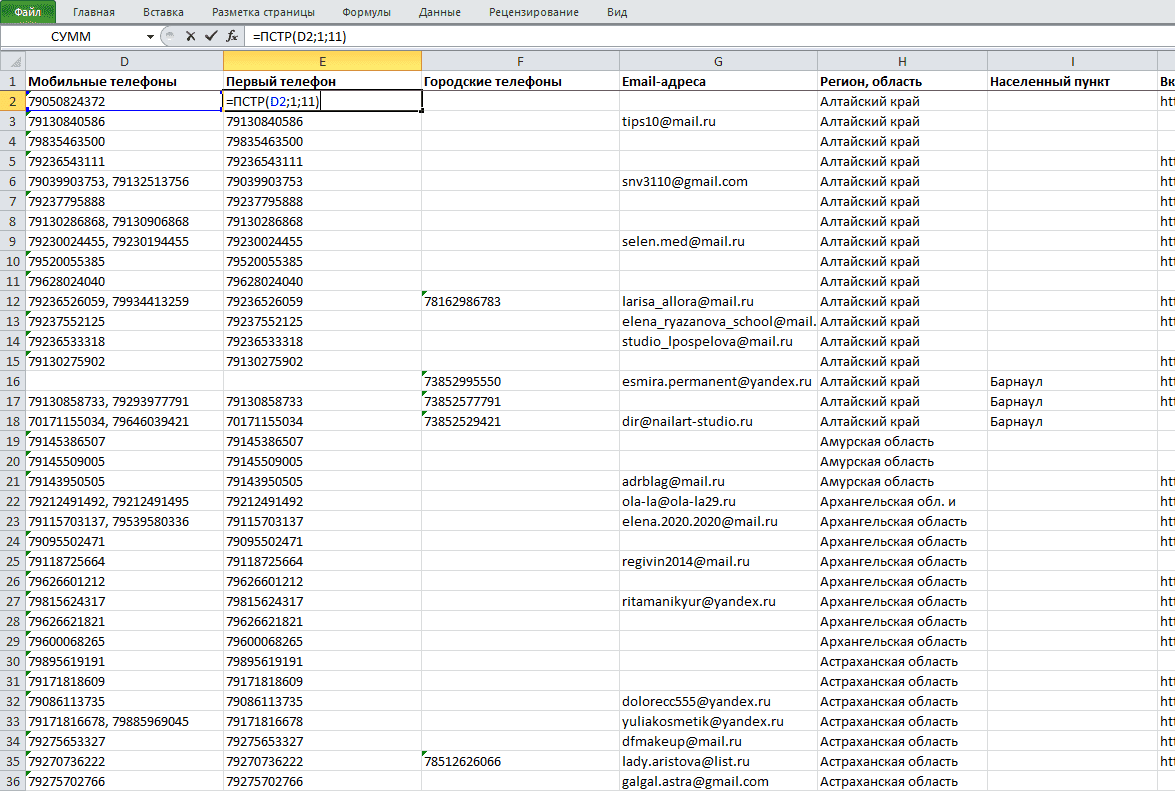
Task: Select cell with 78162986783 number
Action: coord(520,301)
